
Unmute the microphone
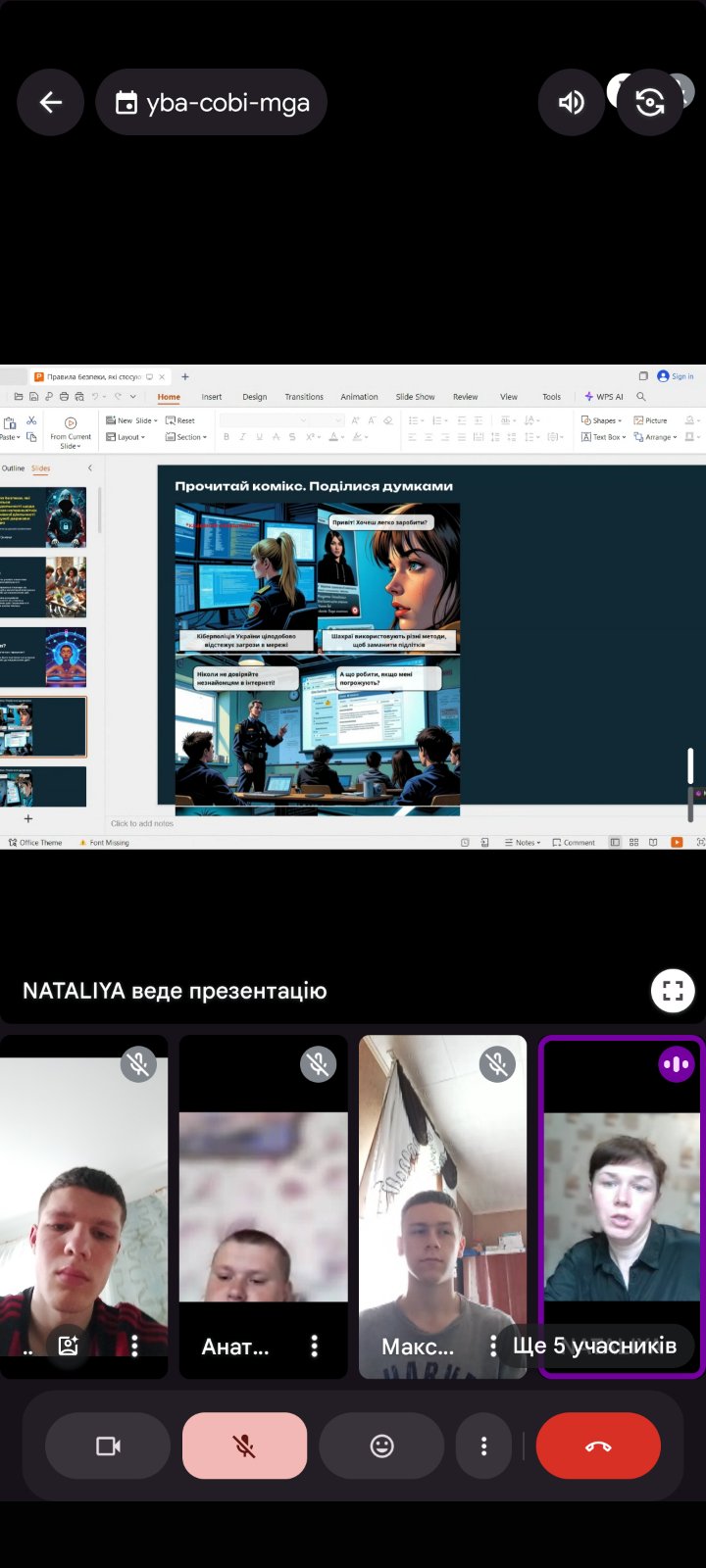pos(244,1445)
